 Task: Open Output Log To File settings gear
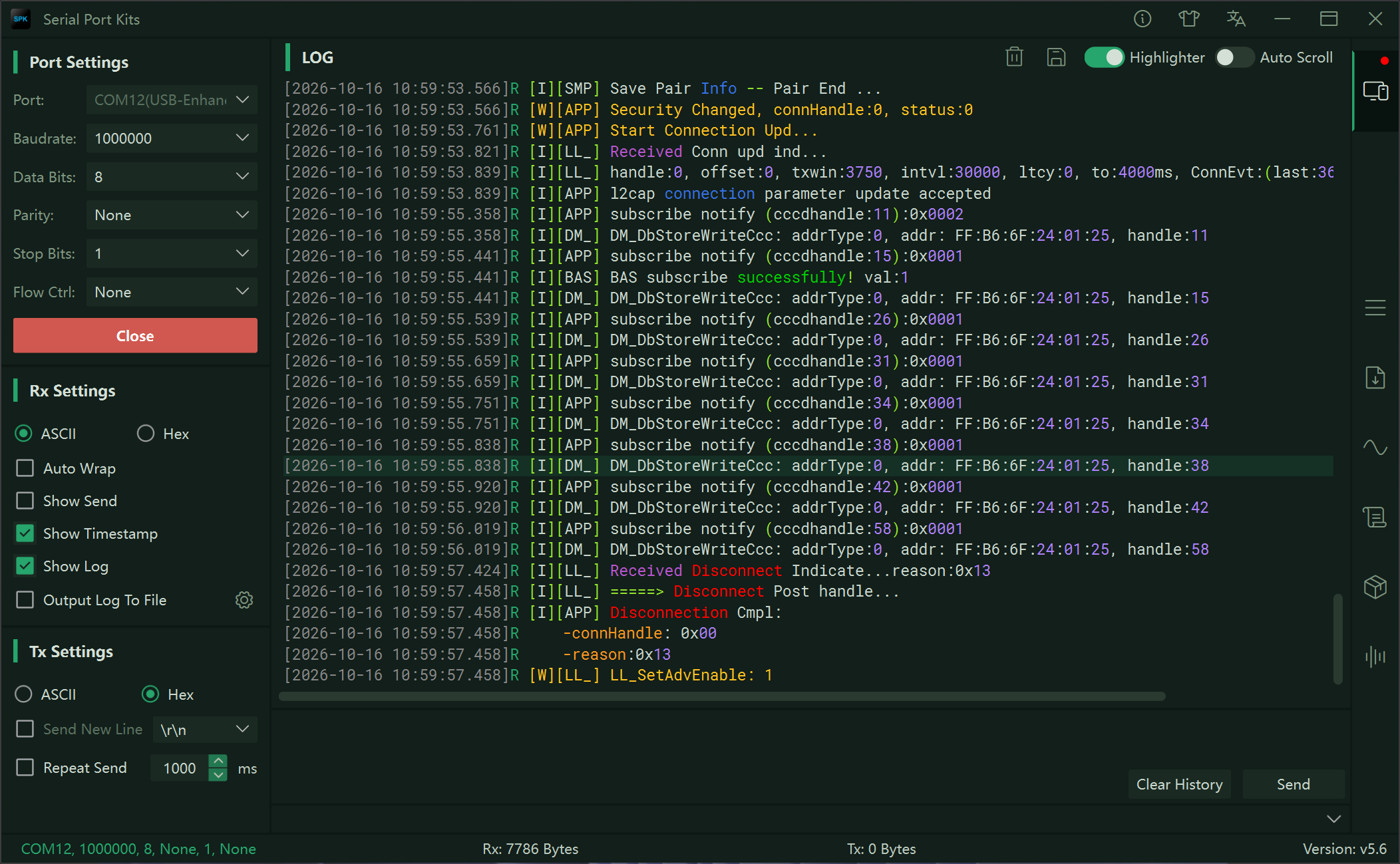[244, 600]
